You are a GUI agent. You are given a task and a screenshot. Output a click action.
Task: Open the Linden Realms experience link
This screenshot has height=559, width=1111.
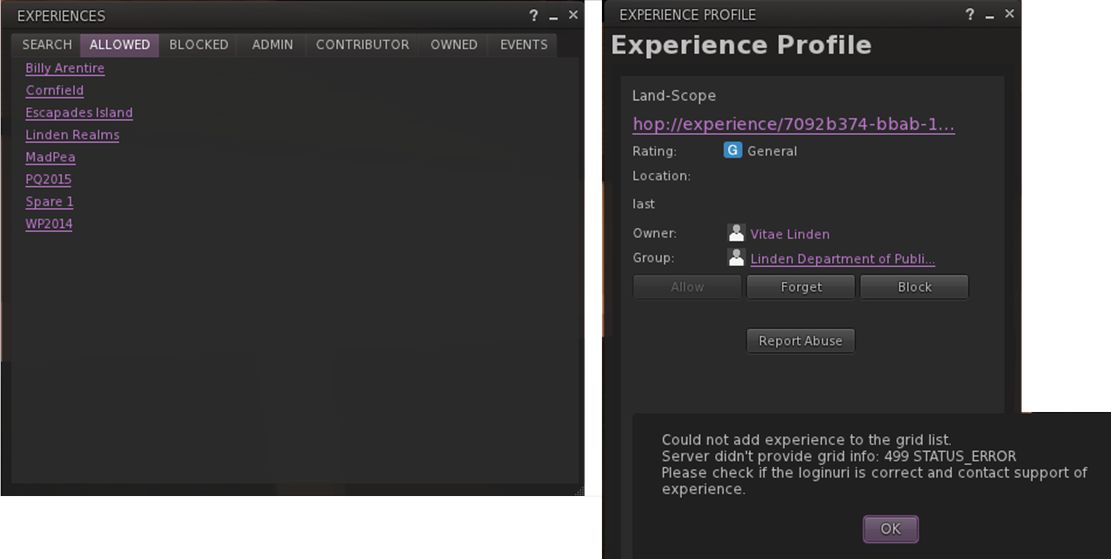pos(72,135)
